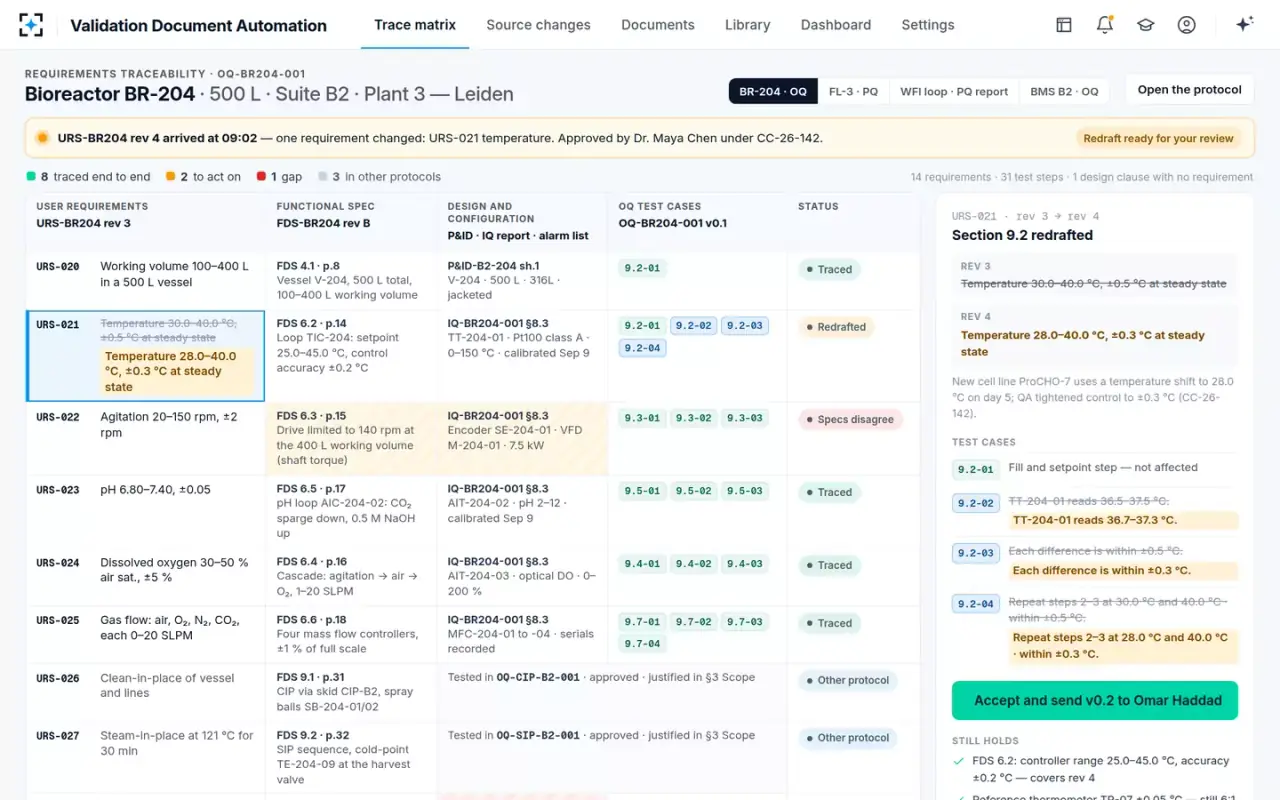The image size is (1280, 800).
Task: Click the URS-022 requirement ID
Action: pyautogui.click(x=58, y=417)
